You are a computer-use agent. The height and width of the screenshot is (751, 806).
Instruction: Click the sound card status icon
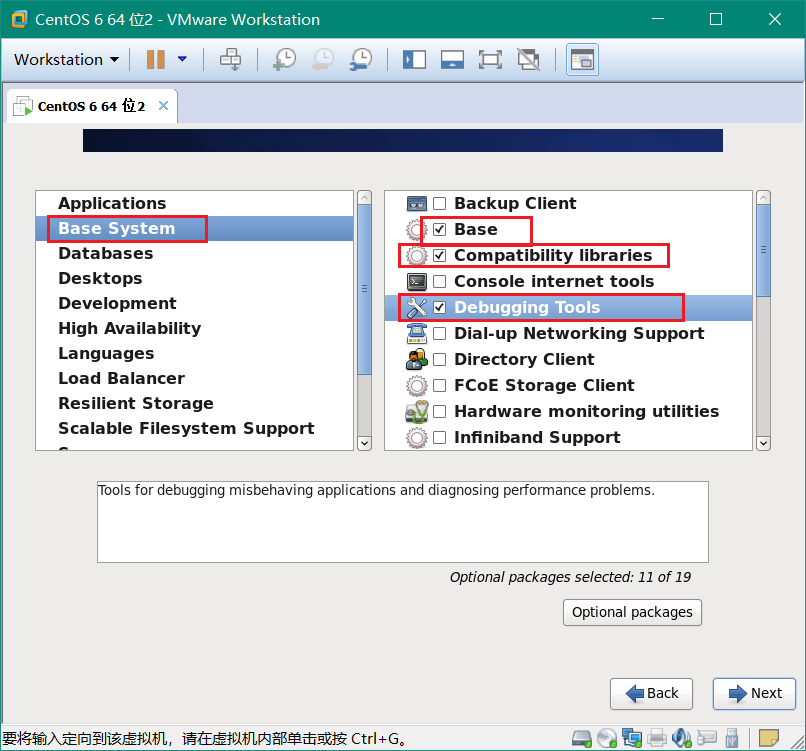point(682,739)
